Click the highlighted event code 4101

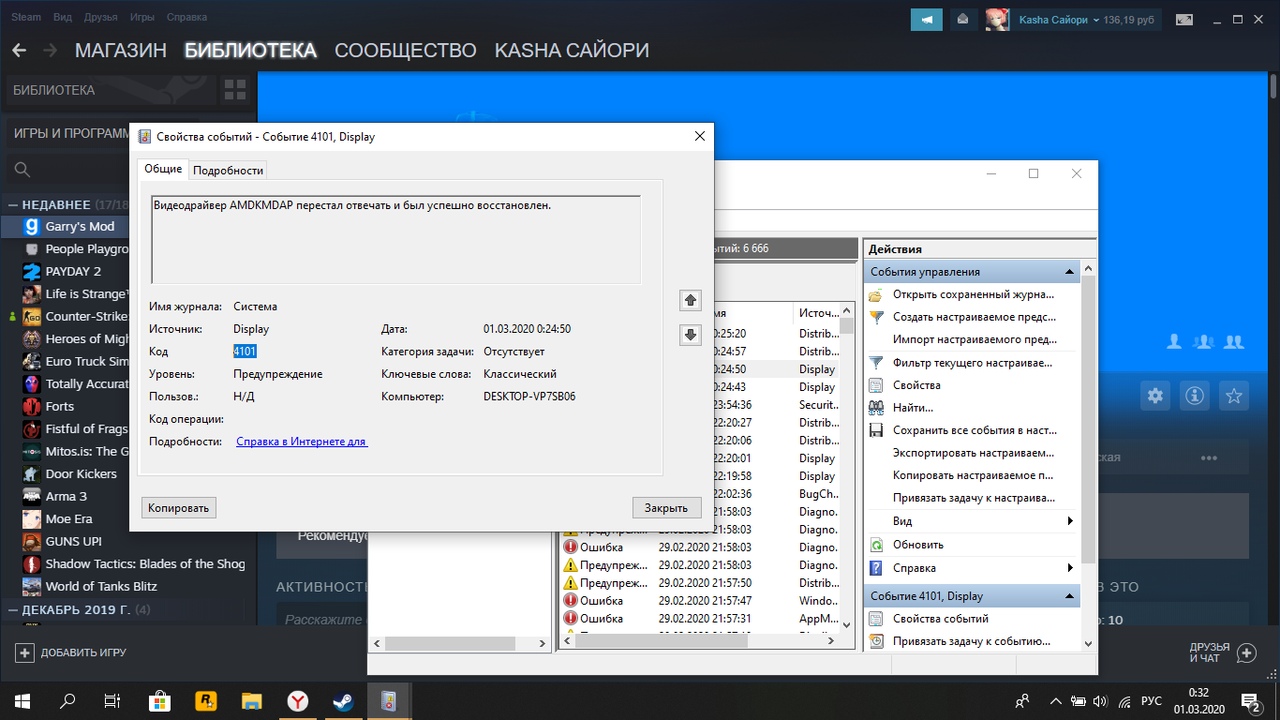click(x=245, y=351)
